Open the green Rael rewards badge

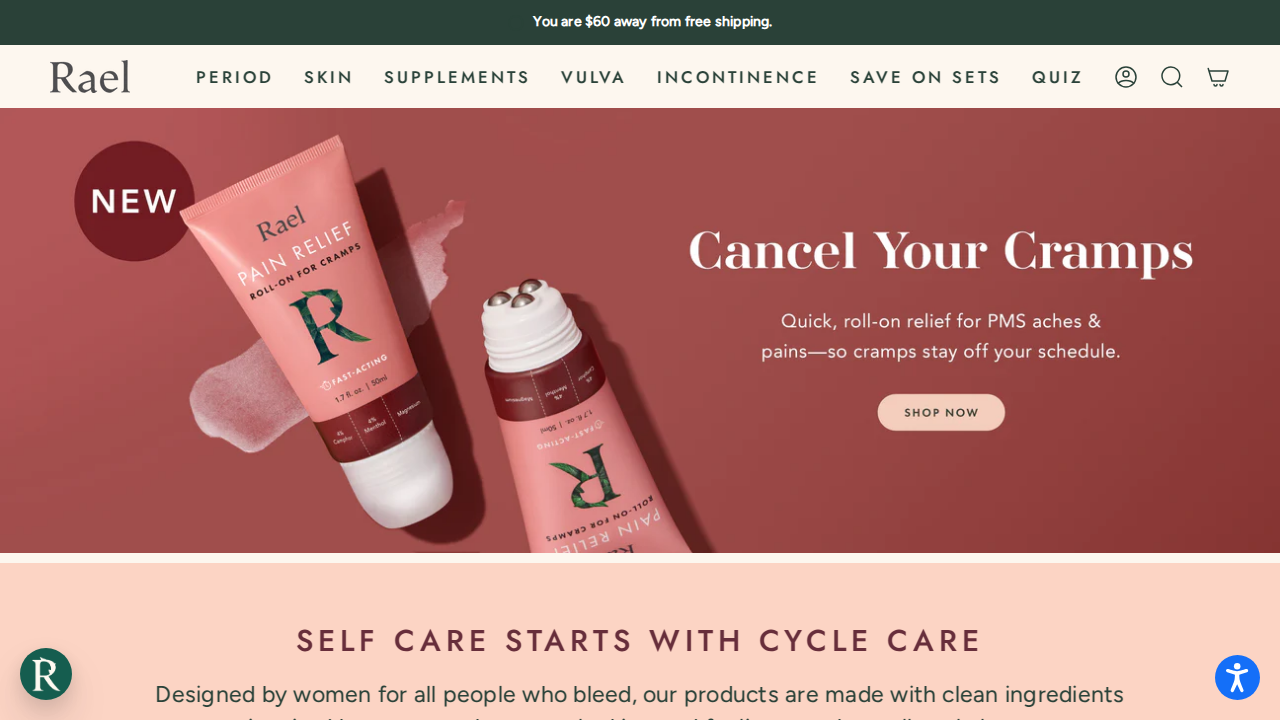point(46,674)
